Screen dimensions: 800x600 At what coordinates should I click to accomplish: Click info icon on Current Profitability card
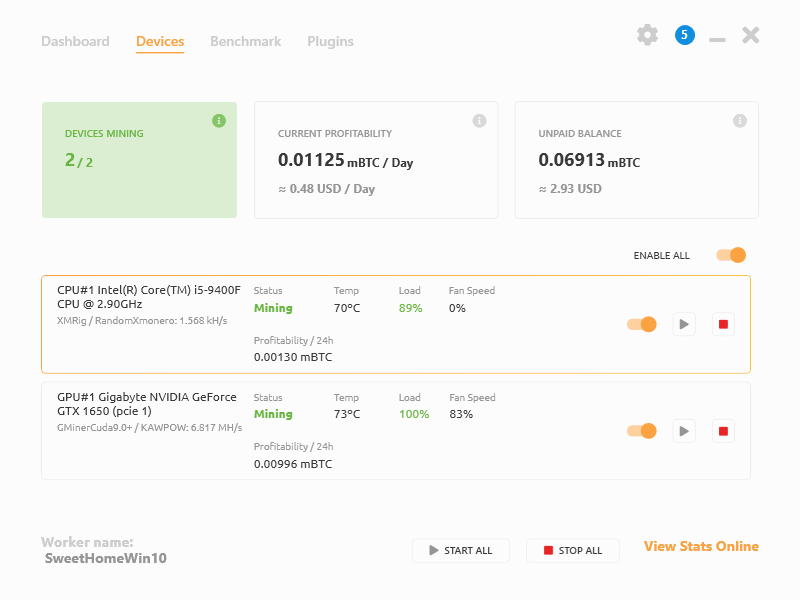pos(479,121)
